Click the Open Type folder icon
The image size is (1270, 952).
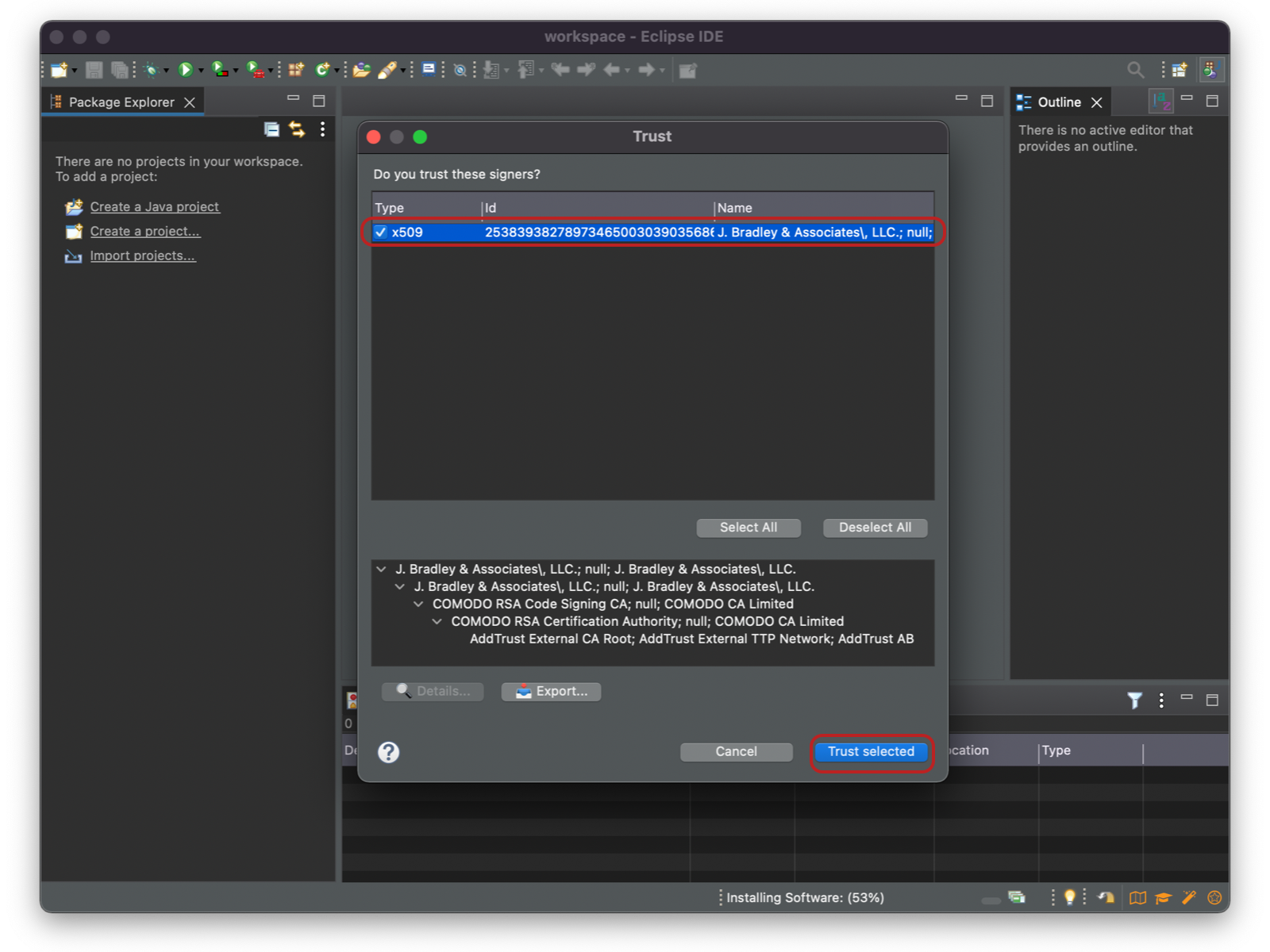(x=362, y=70)
